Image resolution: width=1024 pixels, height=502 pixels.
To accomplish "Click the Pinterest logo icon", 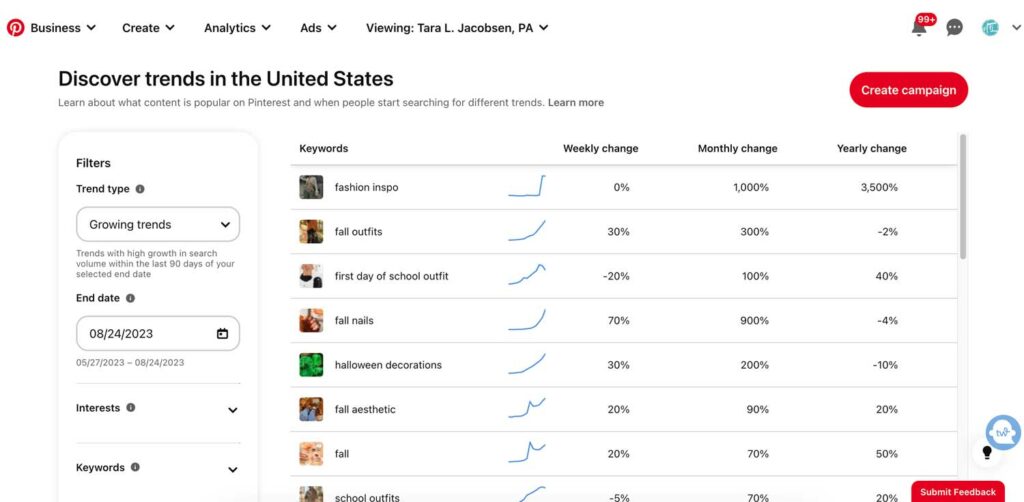I will click(x=15, y=27).
